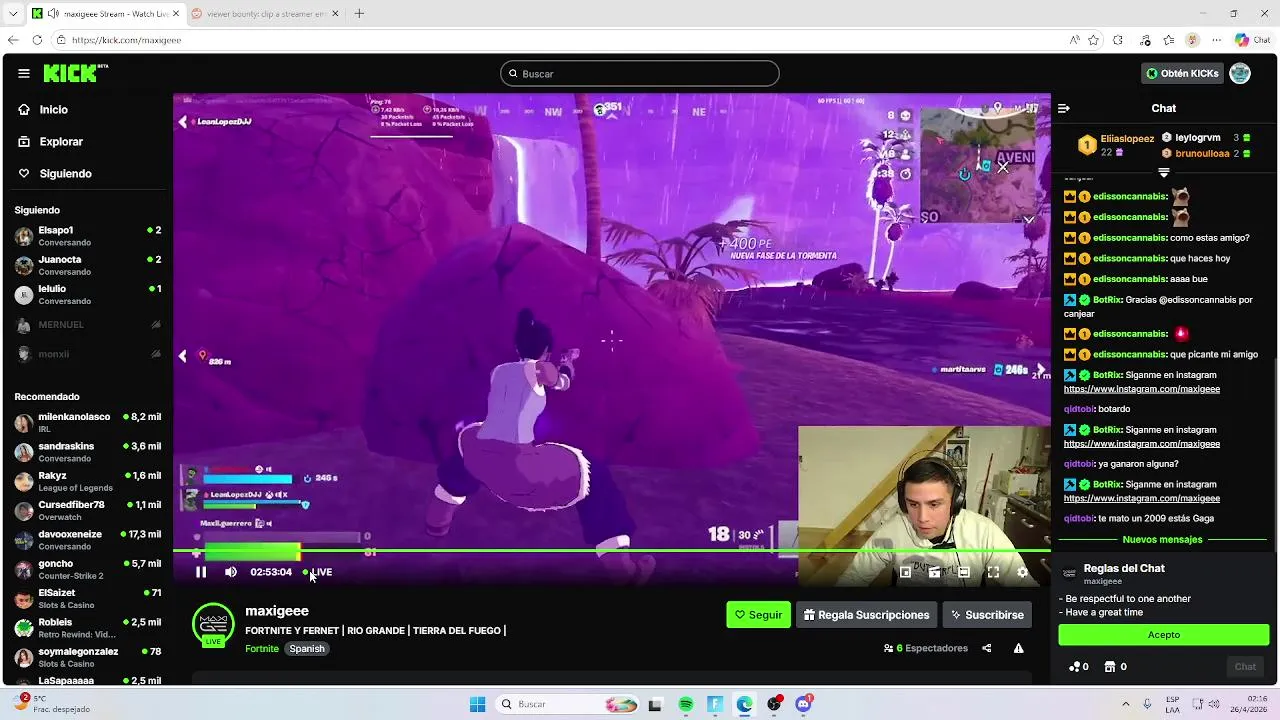
Task: Open the first BotRix Instagram link
Action: click(x=1142, y=389)
